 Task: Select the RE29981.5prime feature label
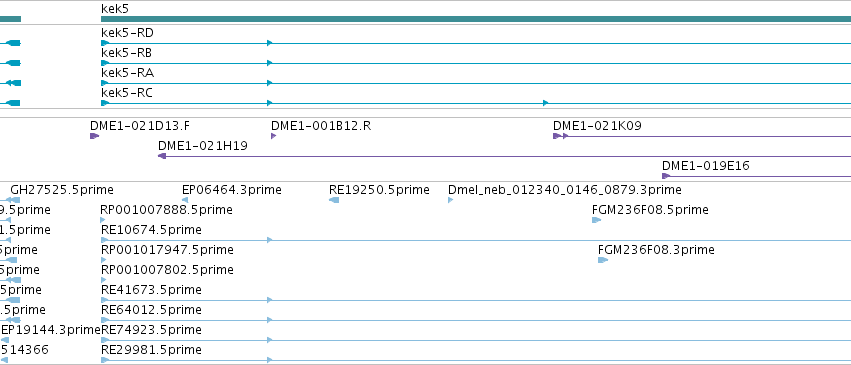(x=151, y=350)
